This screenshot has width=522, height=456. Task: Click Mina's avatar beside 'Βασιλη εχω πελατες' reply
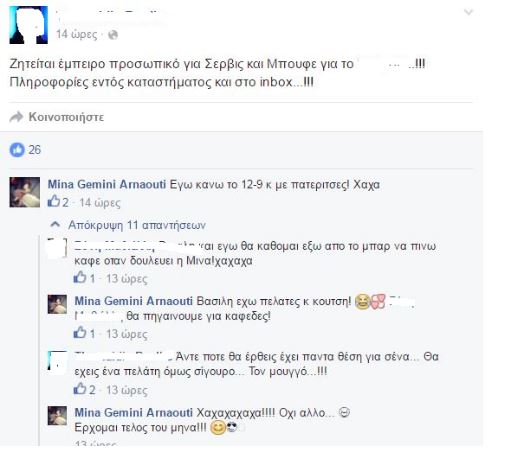(57, 304)
